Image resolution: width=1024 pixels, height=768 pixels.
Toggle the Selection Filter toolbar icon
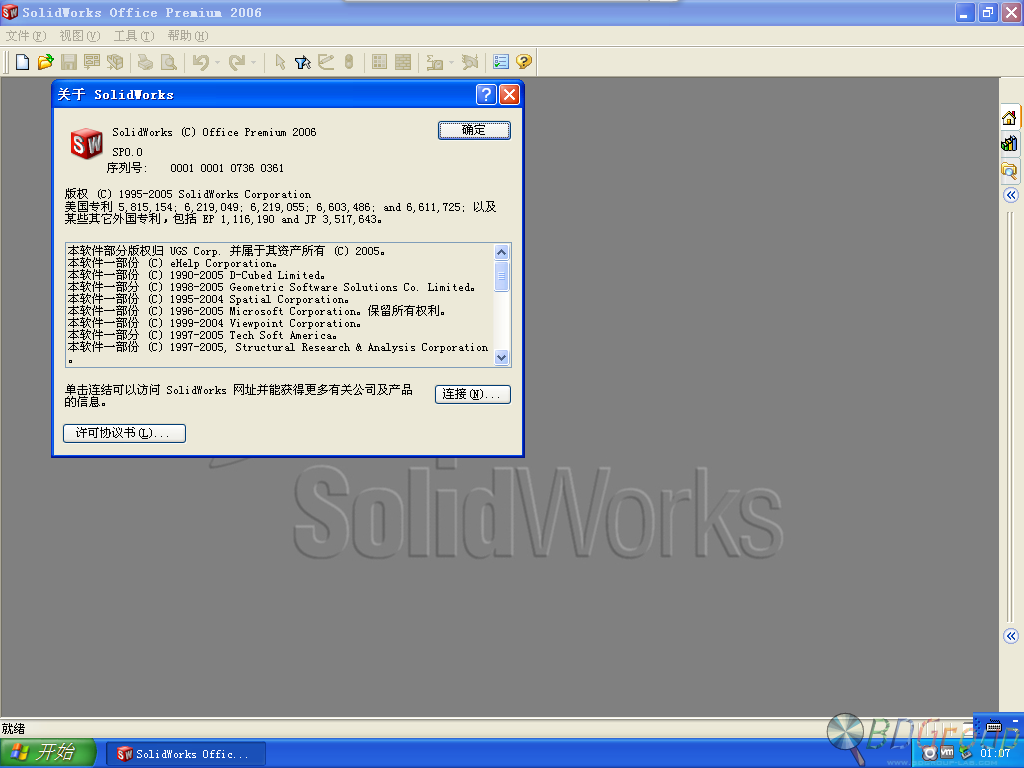pos(302,62)
